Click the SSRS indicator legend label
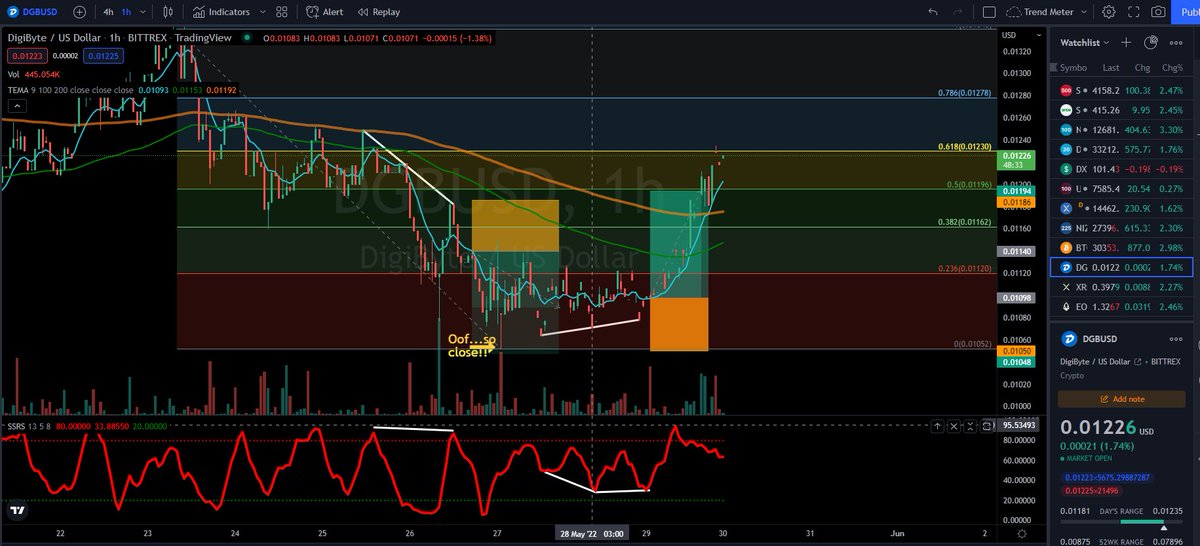The image size is (1200, 546). point(17,424)
